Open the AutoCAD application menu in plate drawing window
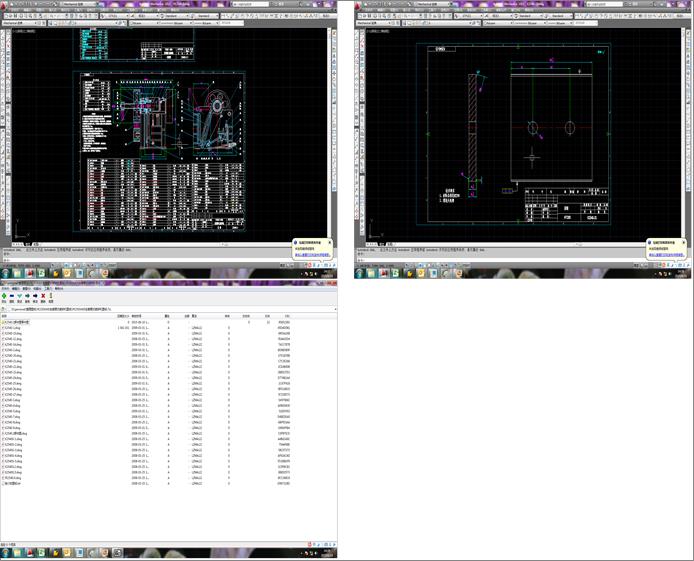 pos(359,6)
